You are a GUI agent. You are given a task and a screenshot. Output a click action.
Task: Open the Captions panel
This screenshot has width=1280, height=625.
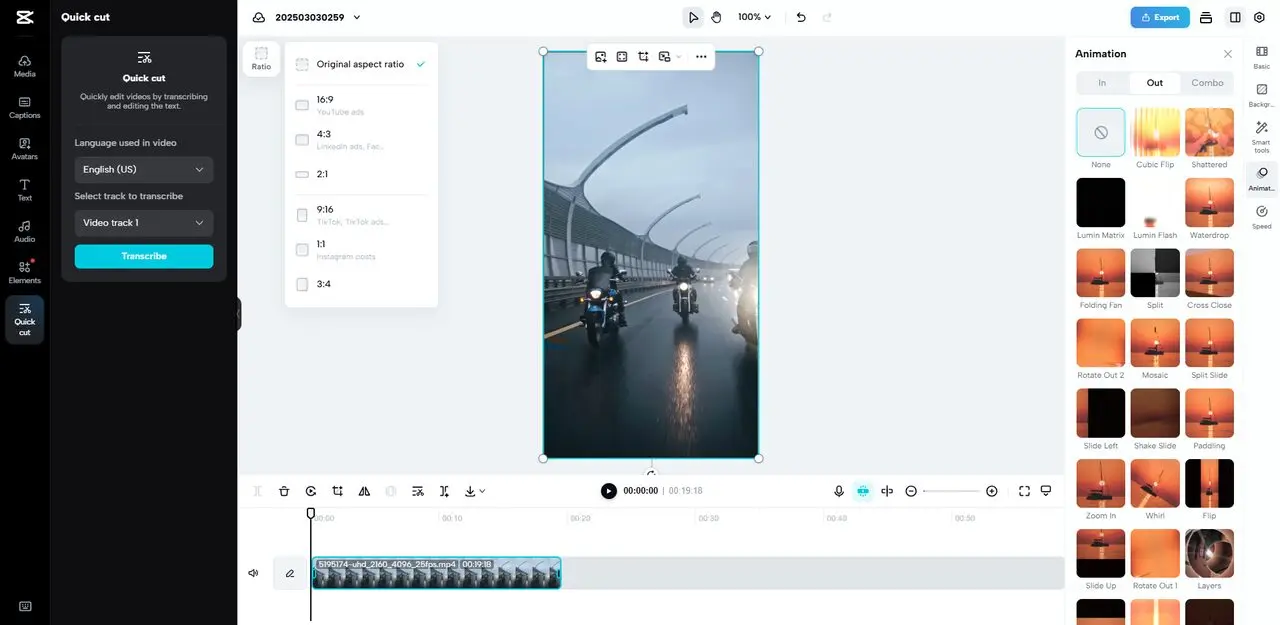tap(24, 108)
